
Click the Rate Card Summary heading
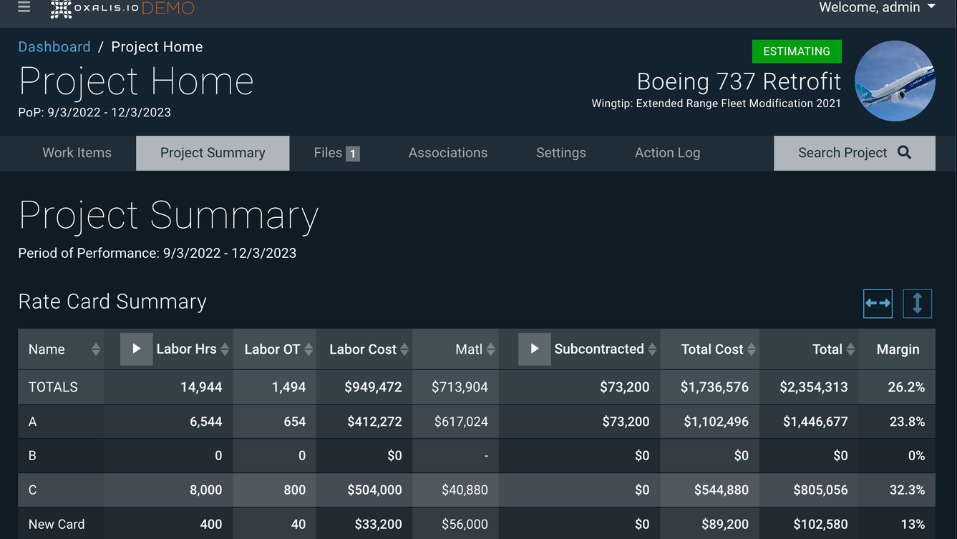point(112,302)
